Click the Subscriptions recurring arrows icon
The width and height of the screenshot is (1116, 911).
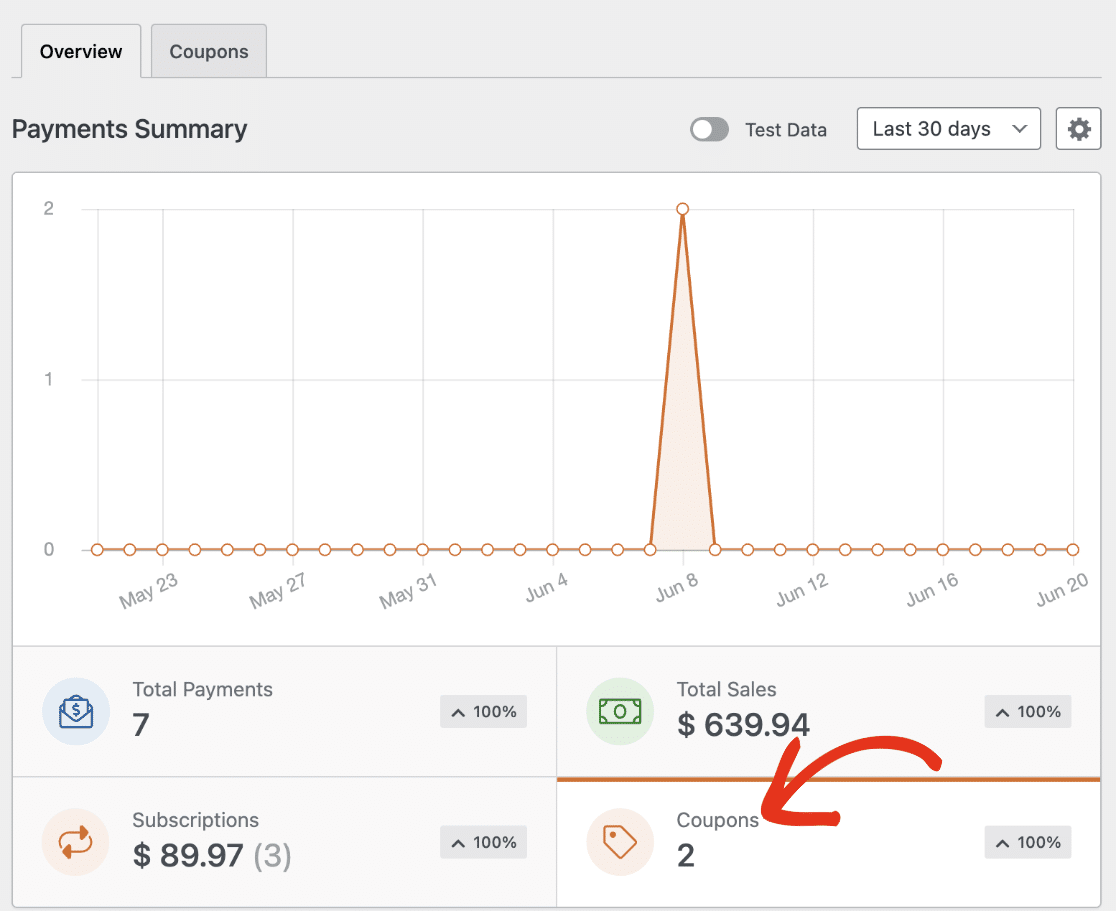click(x=75, y=842)
